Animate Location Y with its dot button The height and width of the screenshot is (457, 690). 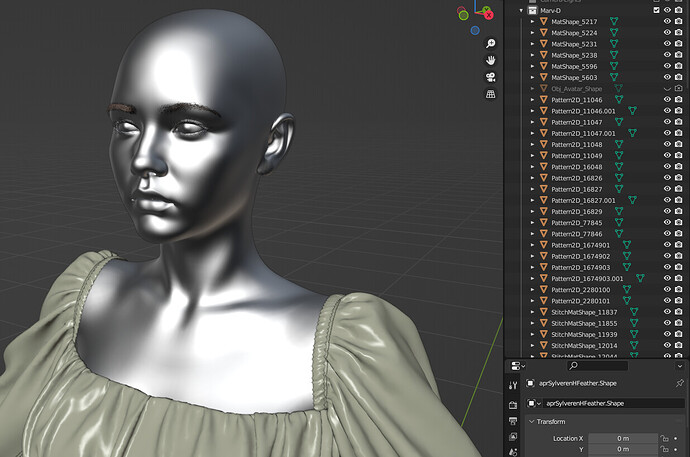point(676,449)
